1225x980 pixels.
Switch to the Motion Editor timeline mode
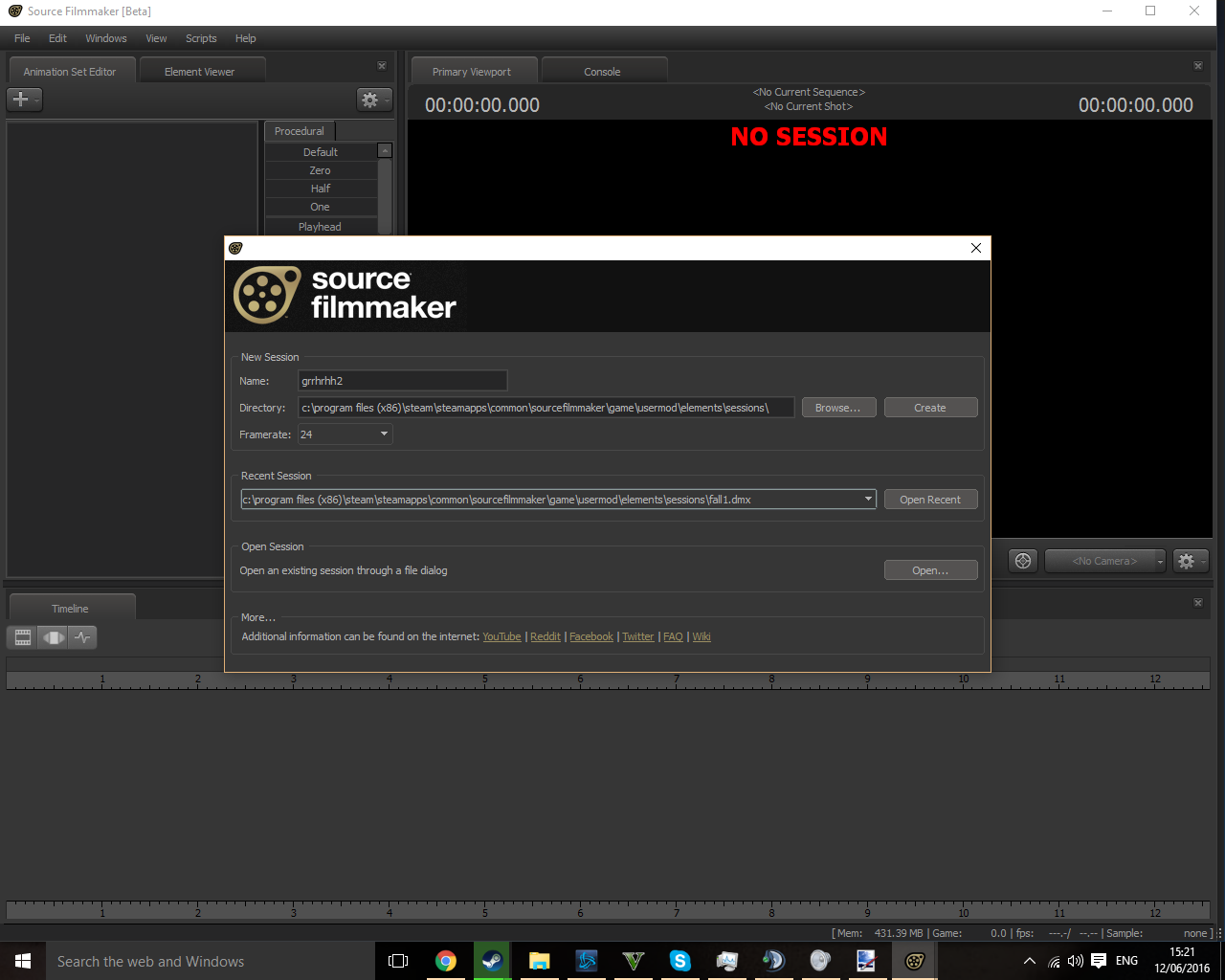click(x=53, y=637)
